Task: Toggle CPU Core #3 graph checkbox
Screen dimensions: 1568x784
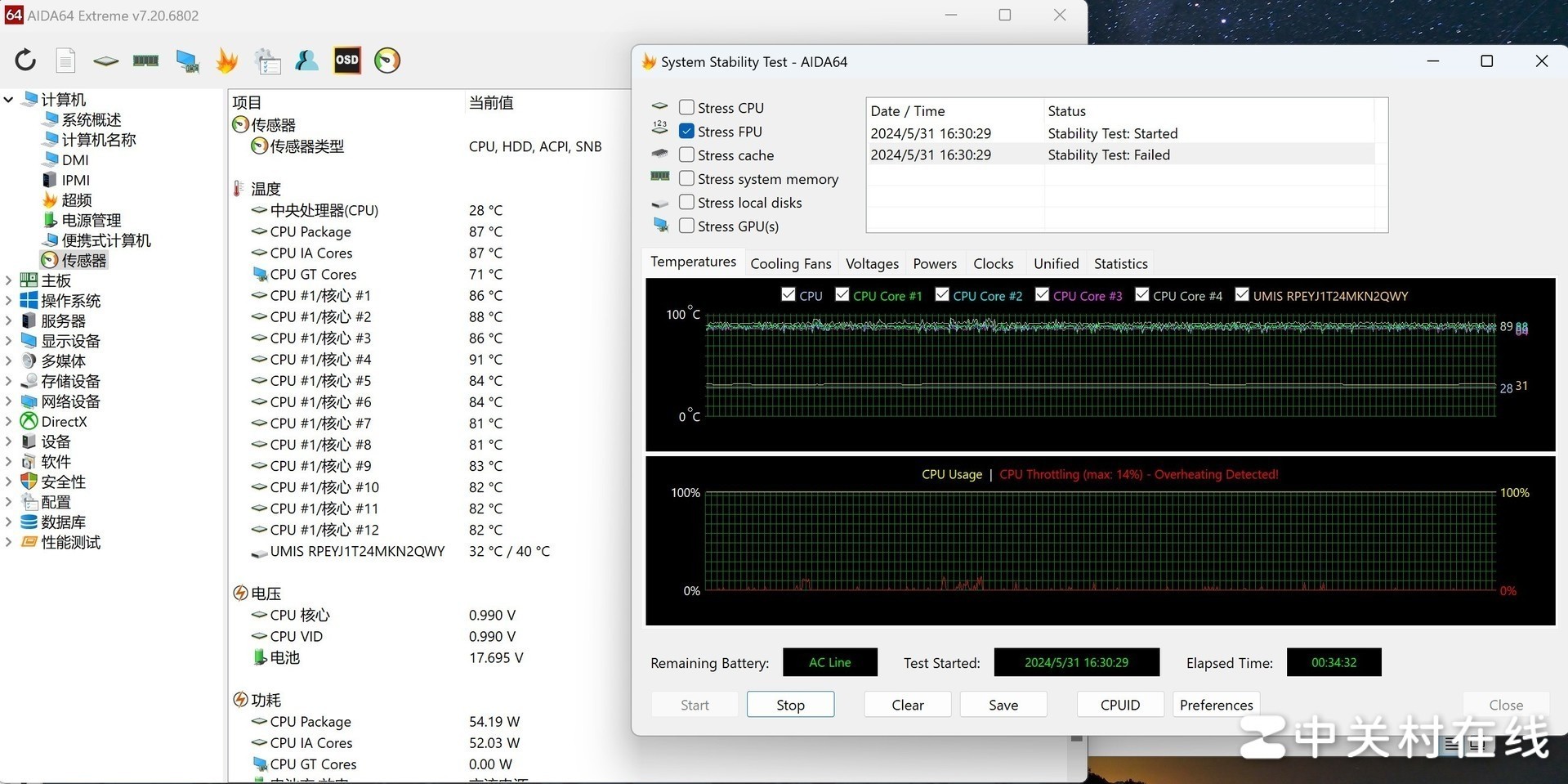Action: (x=1042, y=295)
